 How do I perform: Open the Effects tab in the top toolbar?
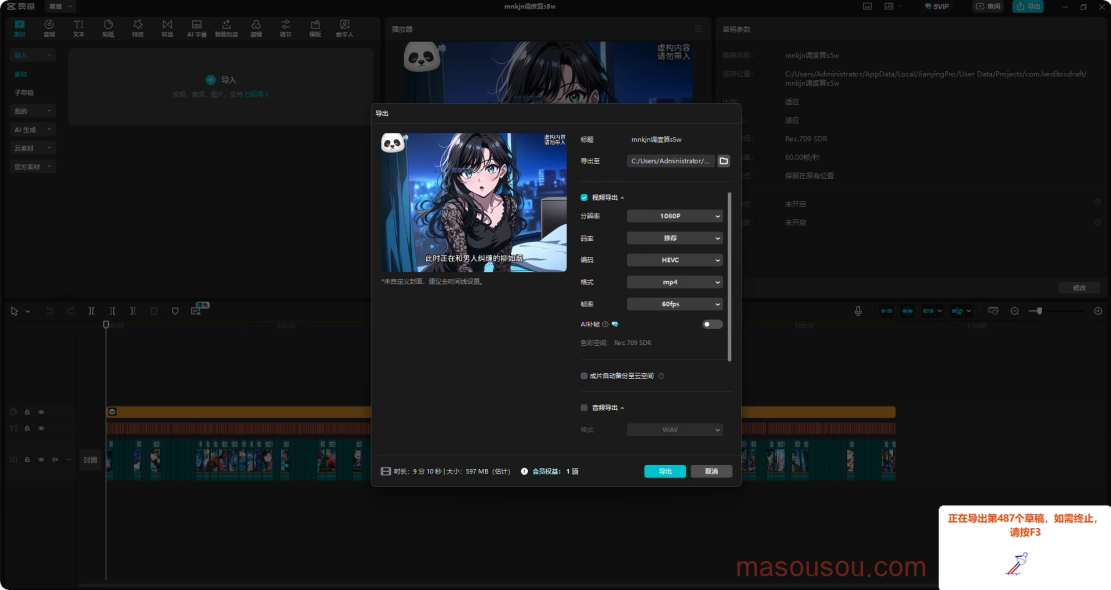[138, 28]
